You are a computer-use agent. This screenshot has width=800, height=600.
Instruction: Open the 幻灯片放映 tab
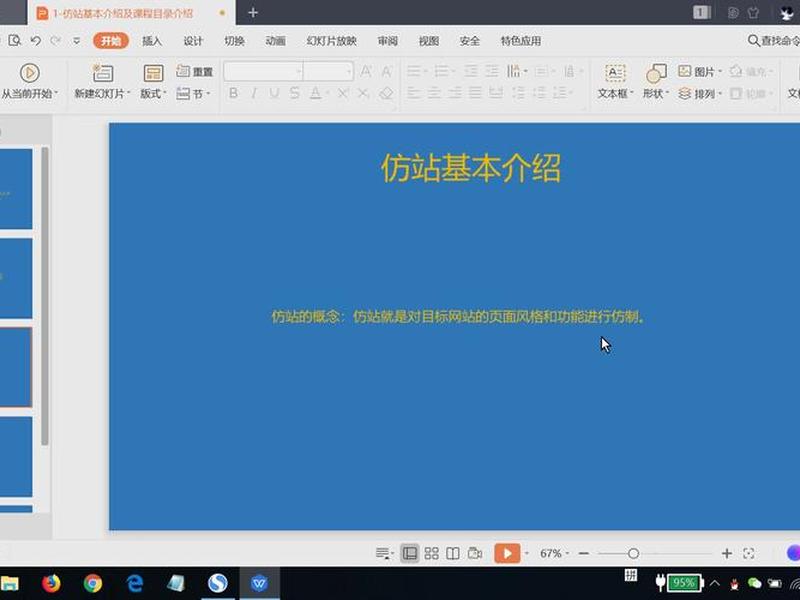click(331, 41)
